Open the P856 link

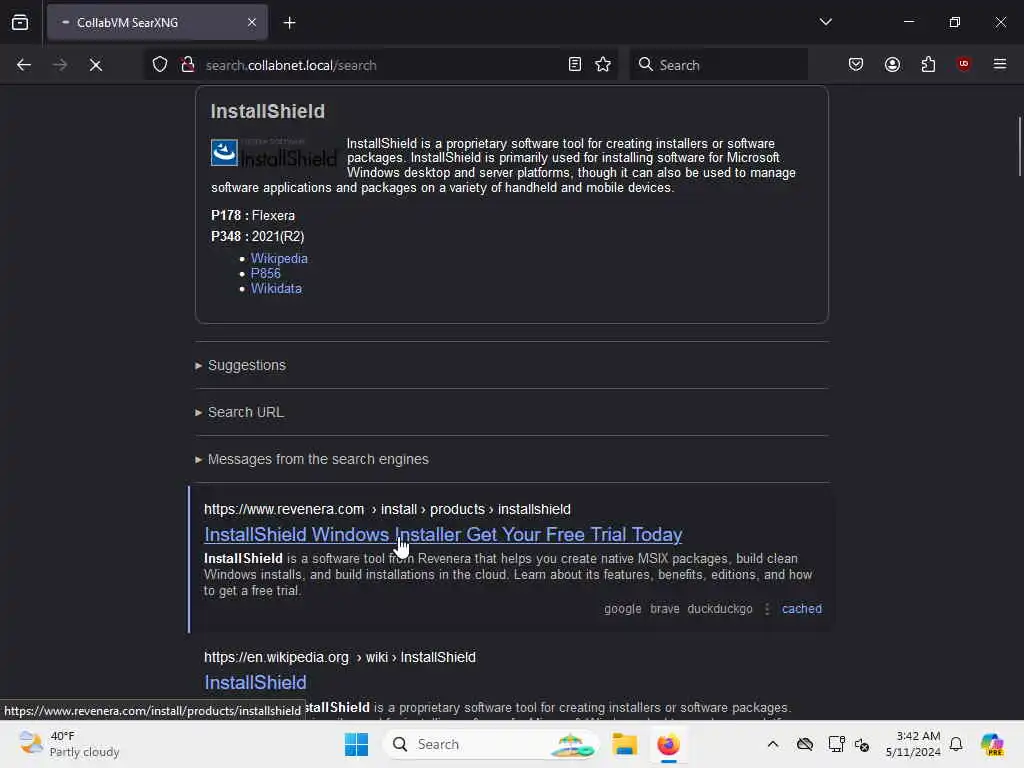click(x=265, y=274)
